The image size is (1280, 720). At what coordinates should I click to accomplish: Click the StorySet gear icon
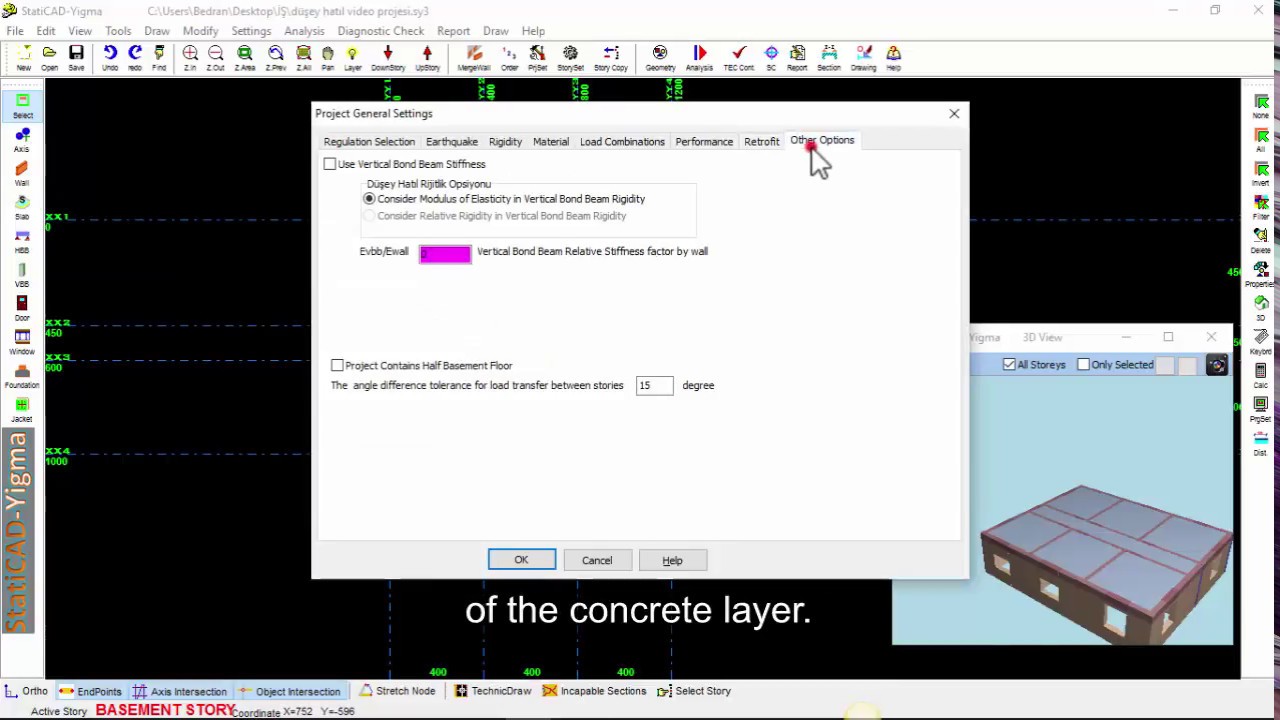[570, 57]
